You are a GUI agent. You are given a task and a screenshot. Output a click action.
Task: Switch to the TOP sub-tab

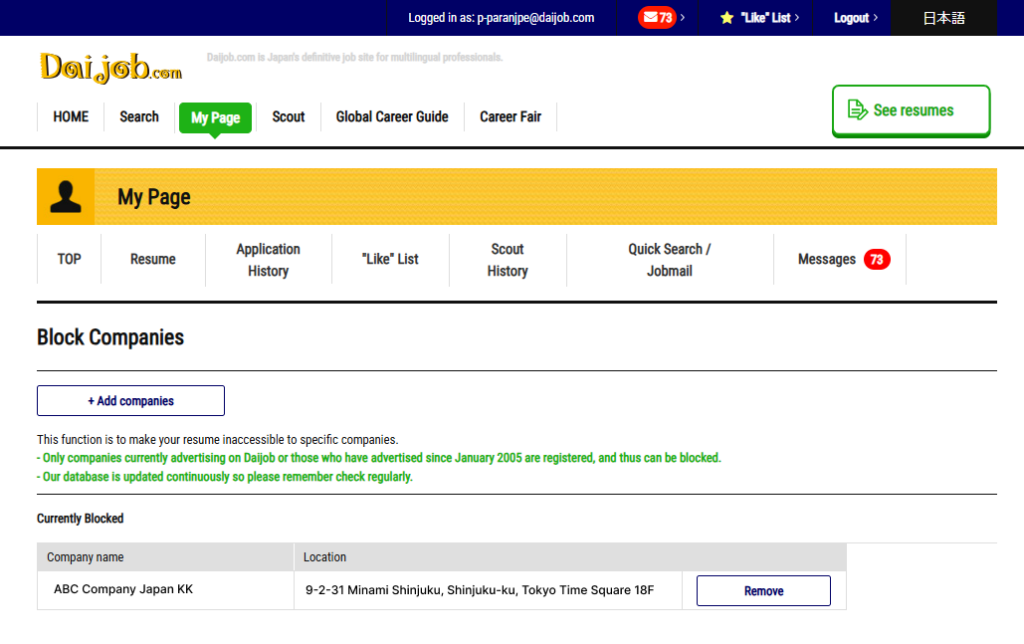click(69, 259)
